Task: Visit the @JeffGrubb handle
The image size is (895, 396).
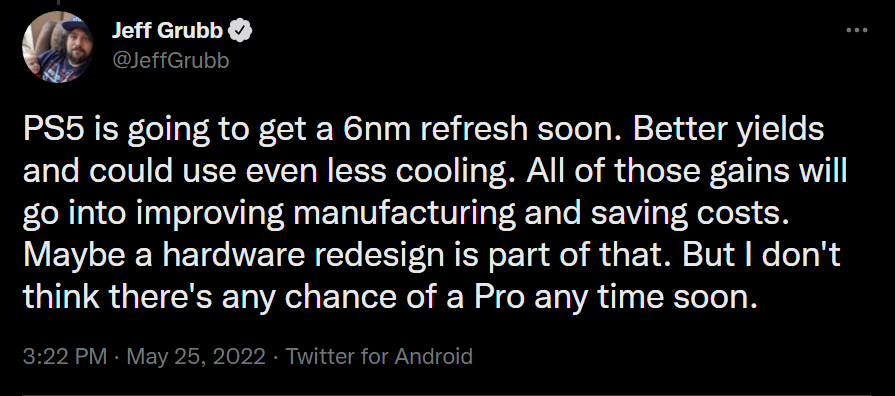Action: (171, 59)
